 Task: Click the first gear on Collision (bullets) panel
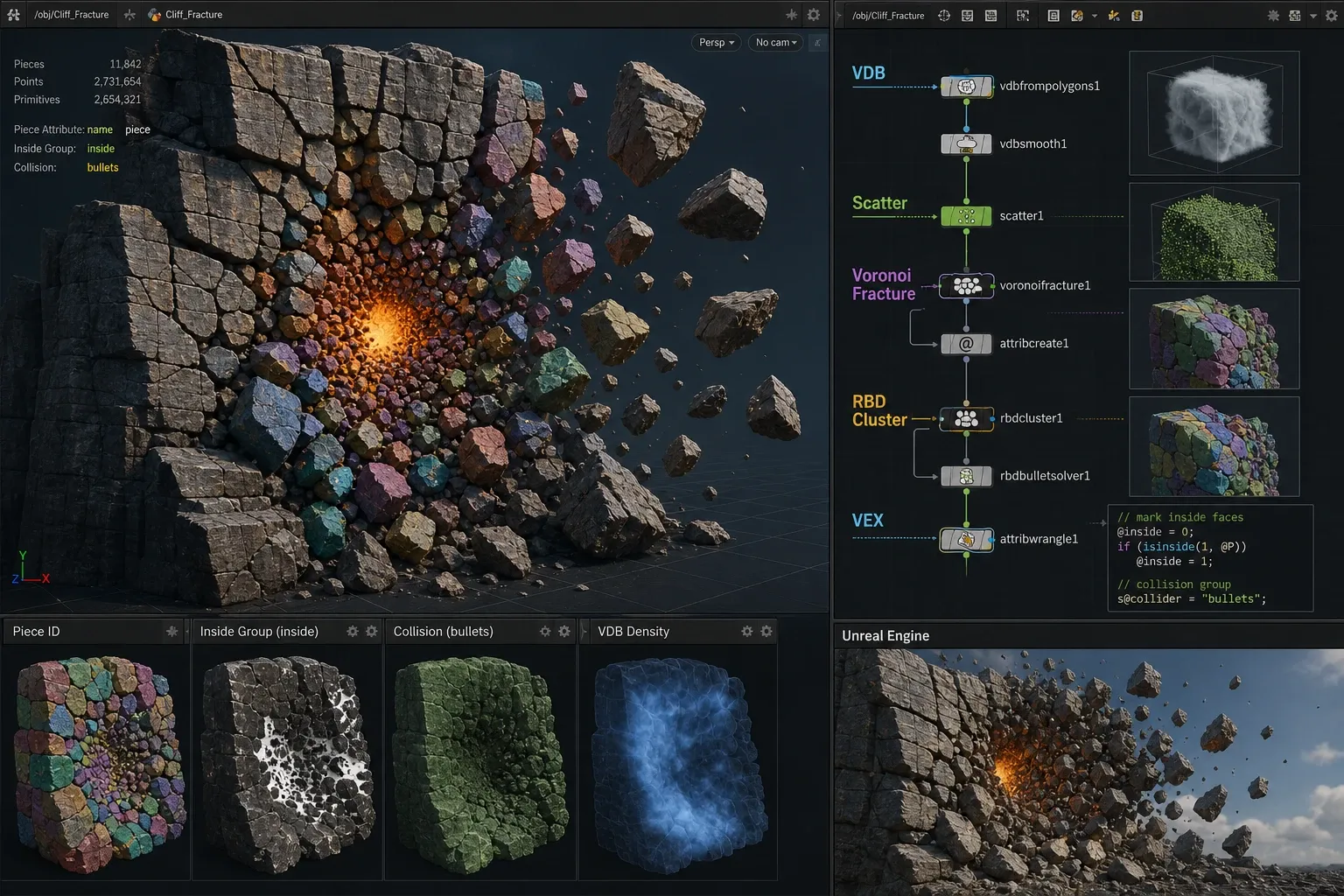[x=545, y=631]
